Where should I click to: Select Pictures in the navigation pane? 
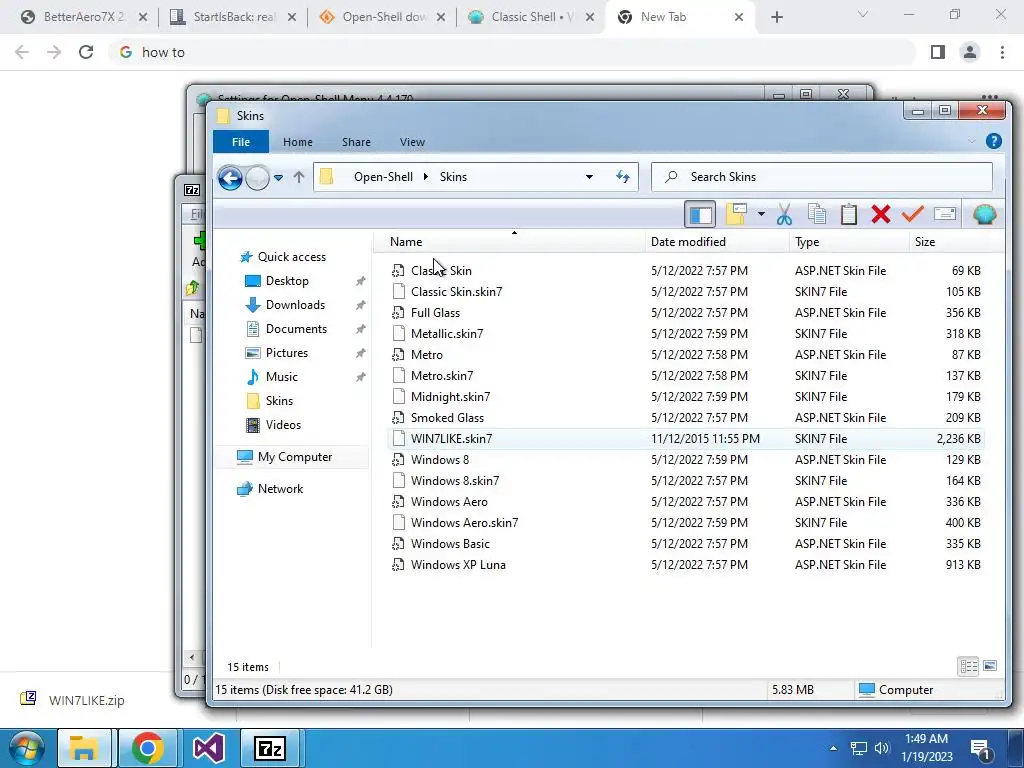coord(286,353)
